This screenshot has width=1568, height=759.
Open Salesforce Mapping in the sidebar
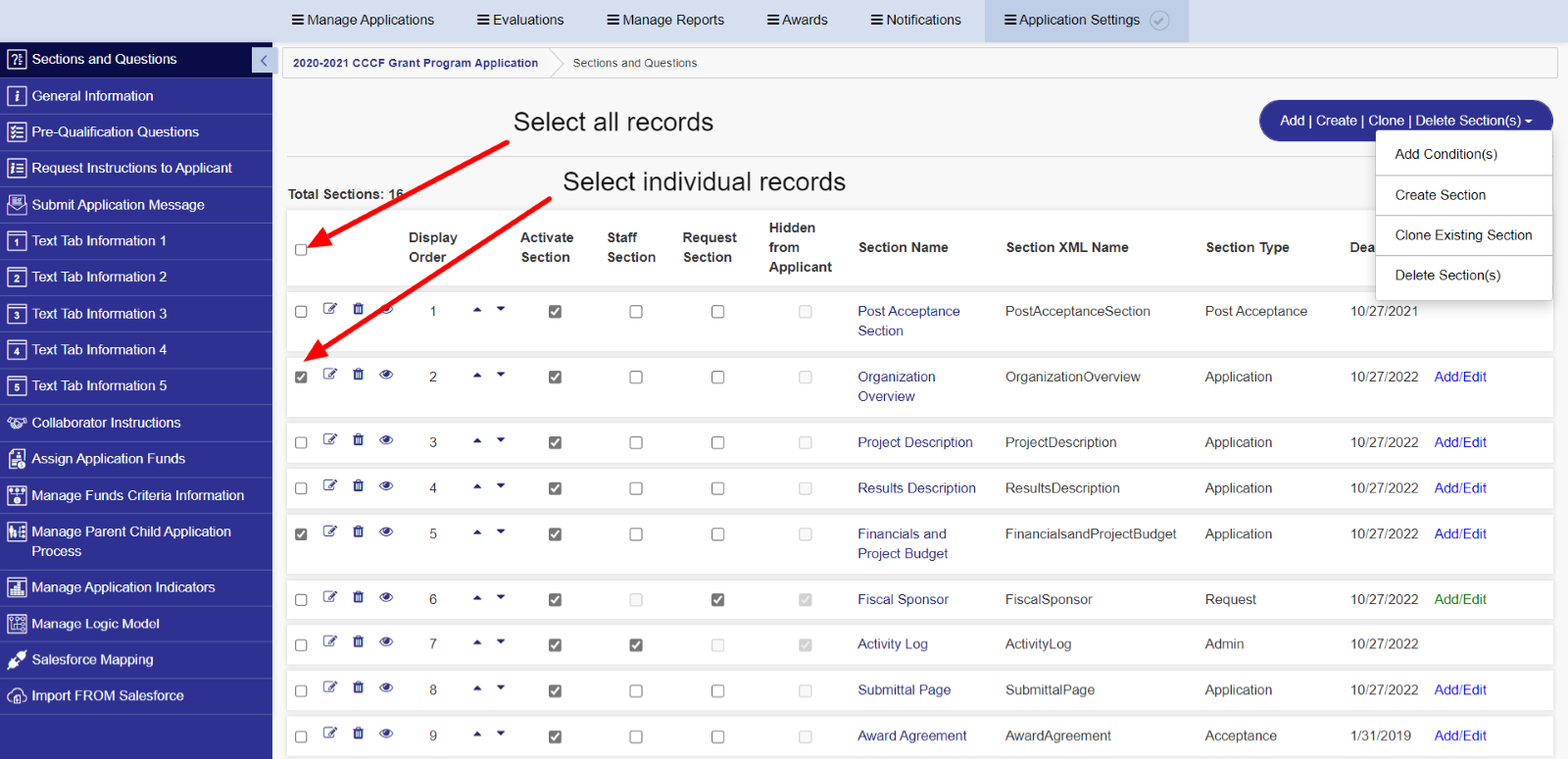point(92,660)
